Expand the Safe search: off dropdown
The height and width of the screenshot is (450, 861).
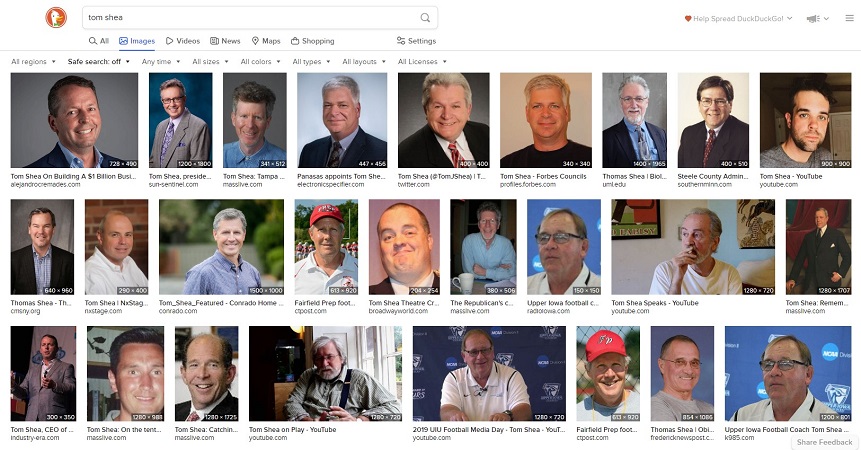tap(99, 61)
